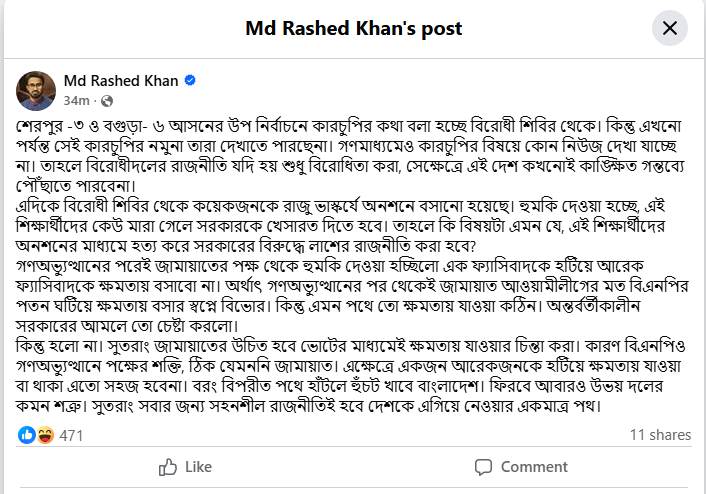Open the 11 shares list
Image resolution: width=706 pixels, height=494 pixels.
tap(659, 435)
